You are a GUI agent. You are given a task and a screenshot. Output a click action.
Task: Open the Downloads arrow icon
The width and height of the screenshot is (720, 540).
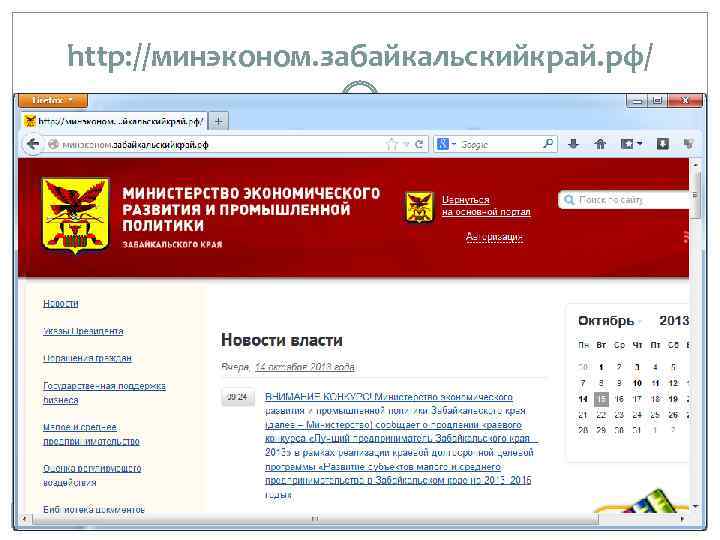click(573, 144)
